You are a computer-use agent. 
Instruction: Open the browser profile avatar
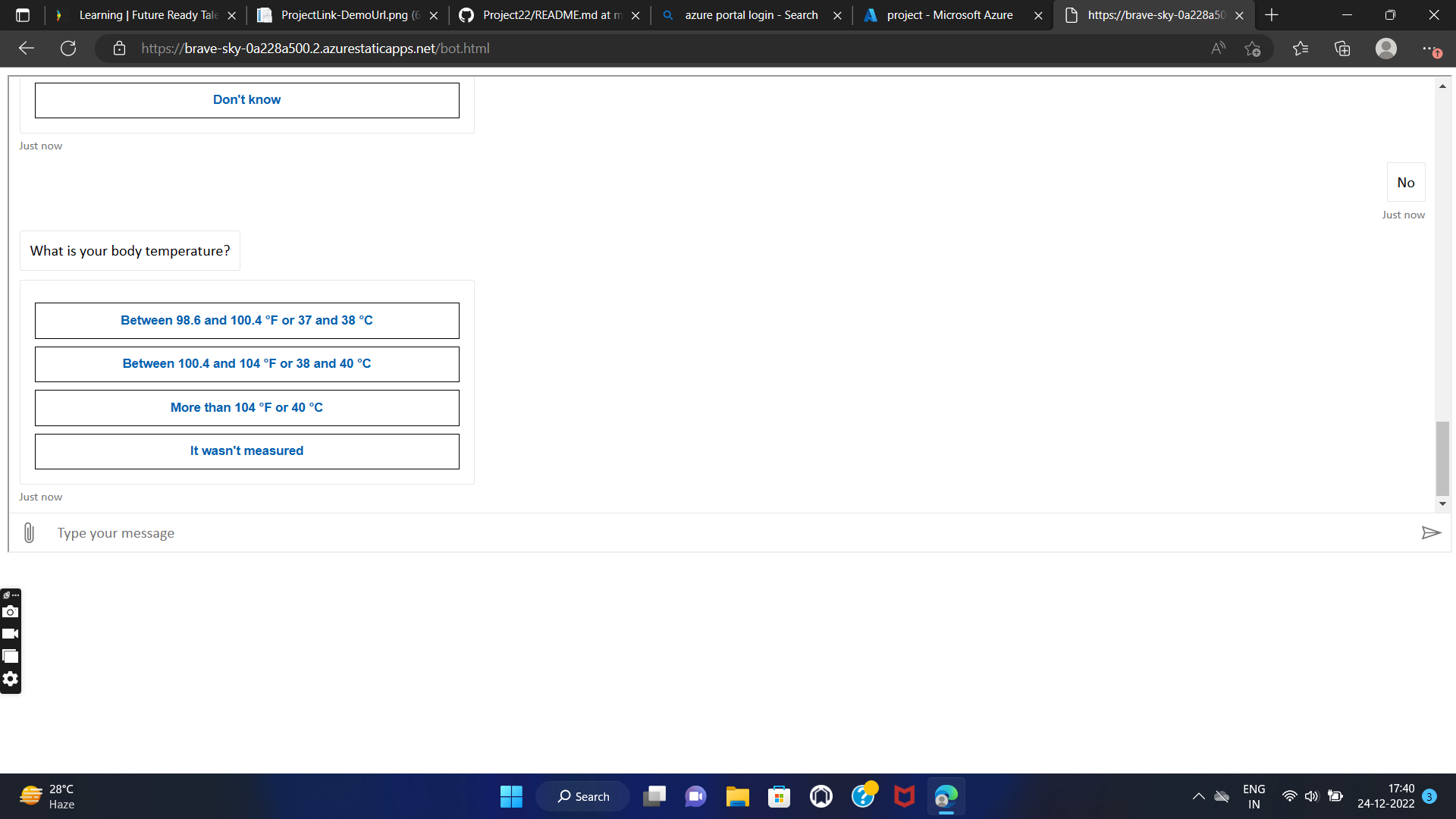(1386, 49)
